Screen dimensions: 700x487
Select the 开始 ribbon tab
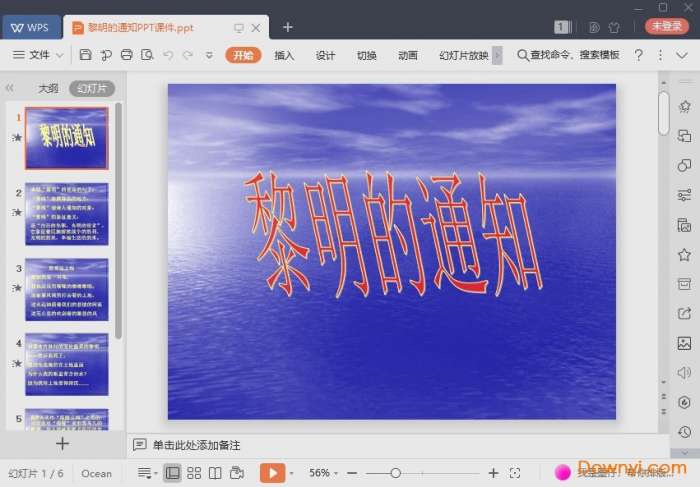point(243,55)
